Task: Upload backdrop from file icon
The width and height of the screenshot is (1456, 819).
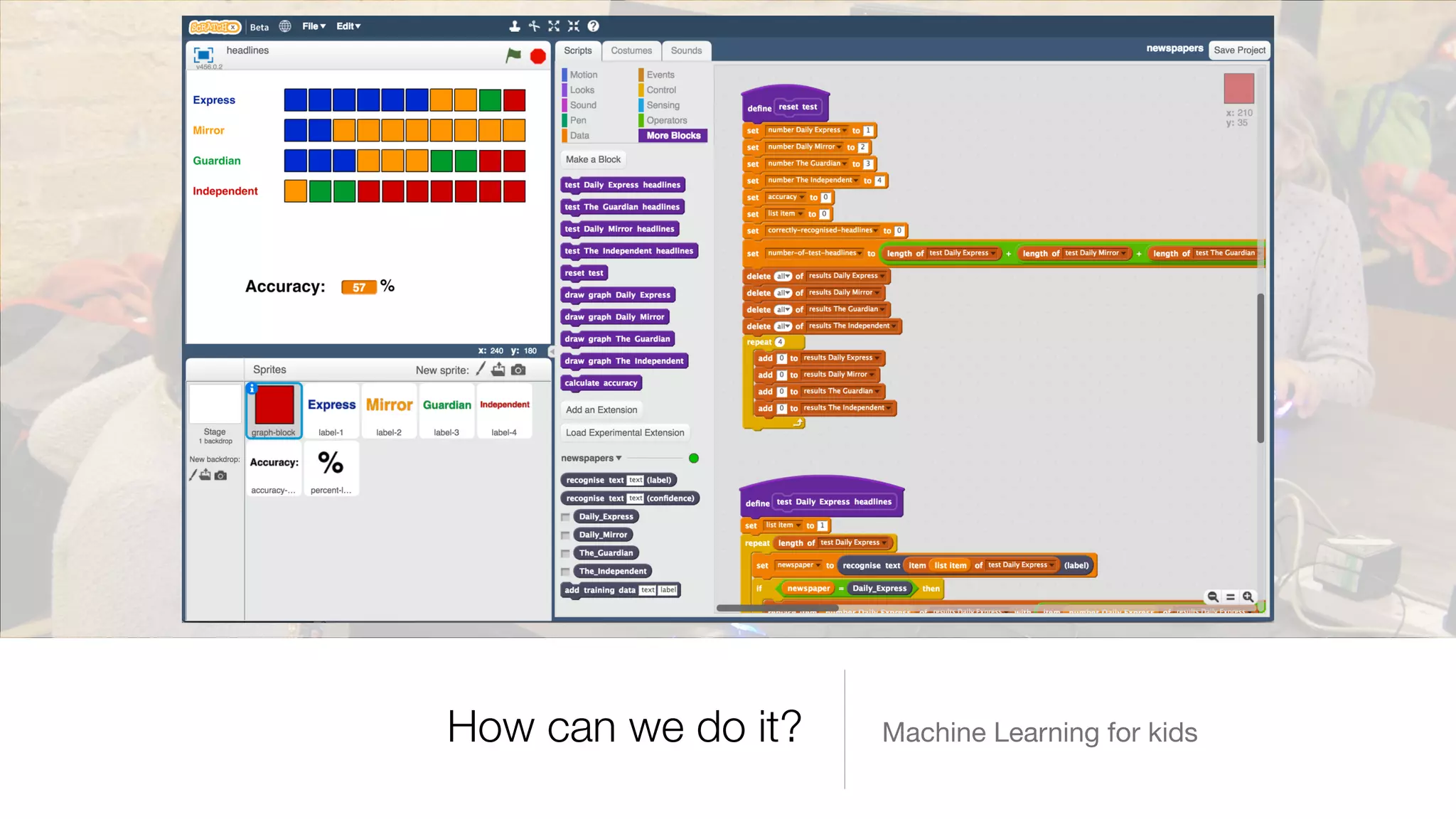Action: (205, 475)
